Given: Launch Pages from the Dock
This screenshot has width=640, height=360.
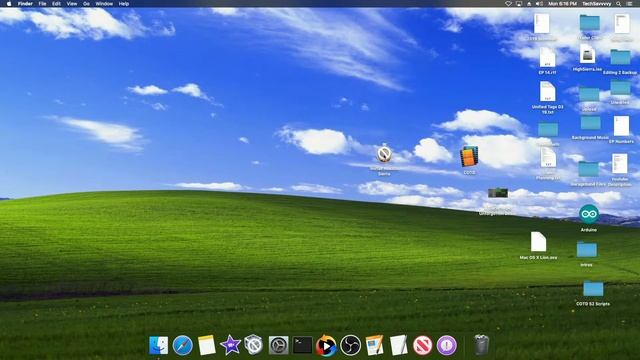Looking at the screenshot, I should (374, 345).
